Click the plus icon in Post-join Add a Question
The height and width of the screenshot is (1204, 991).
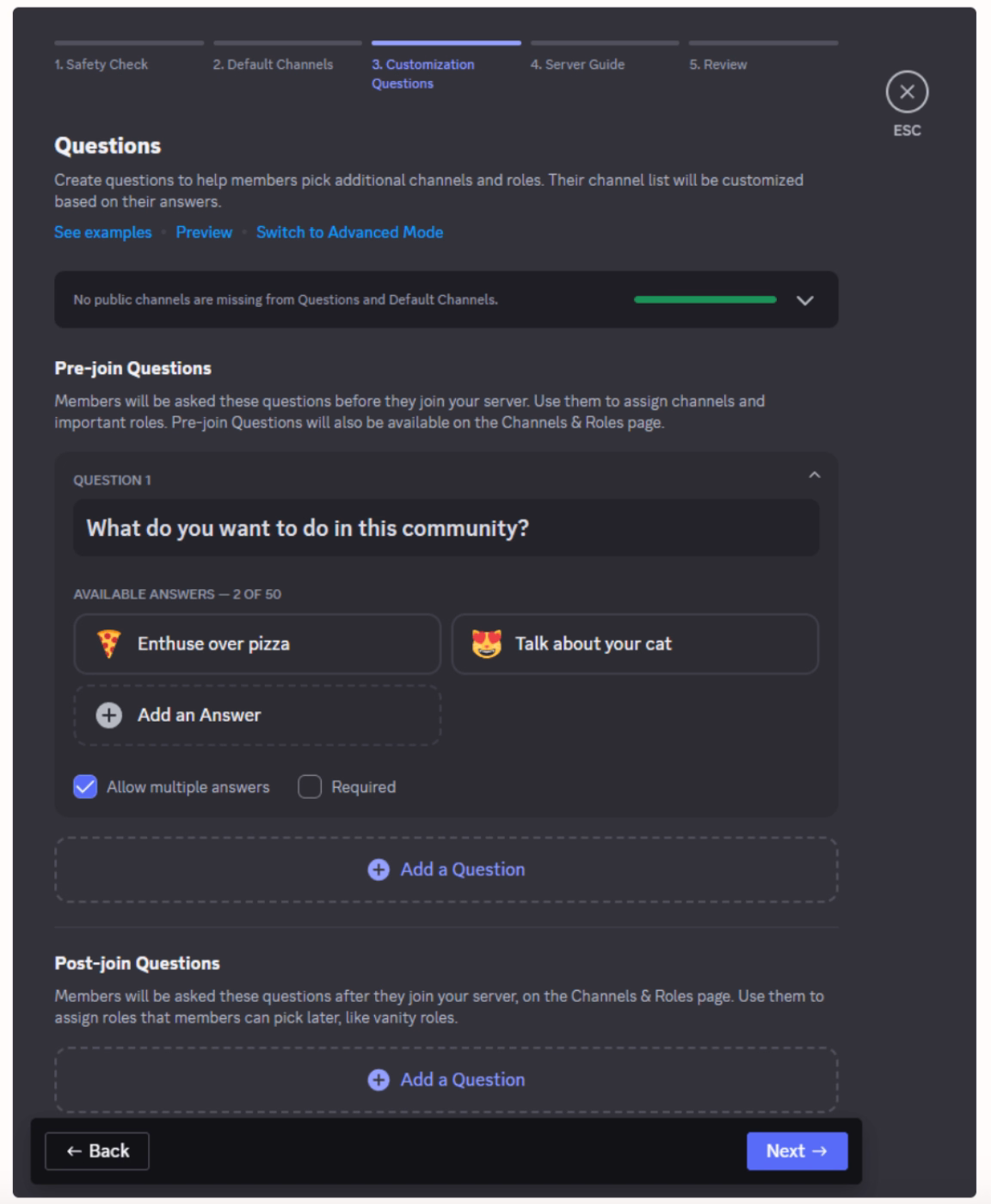point(379,1080)
